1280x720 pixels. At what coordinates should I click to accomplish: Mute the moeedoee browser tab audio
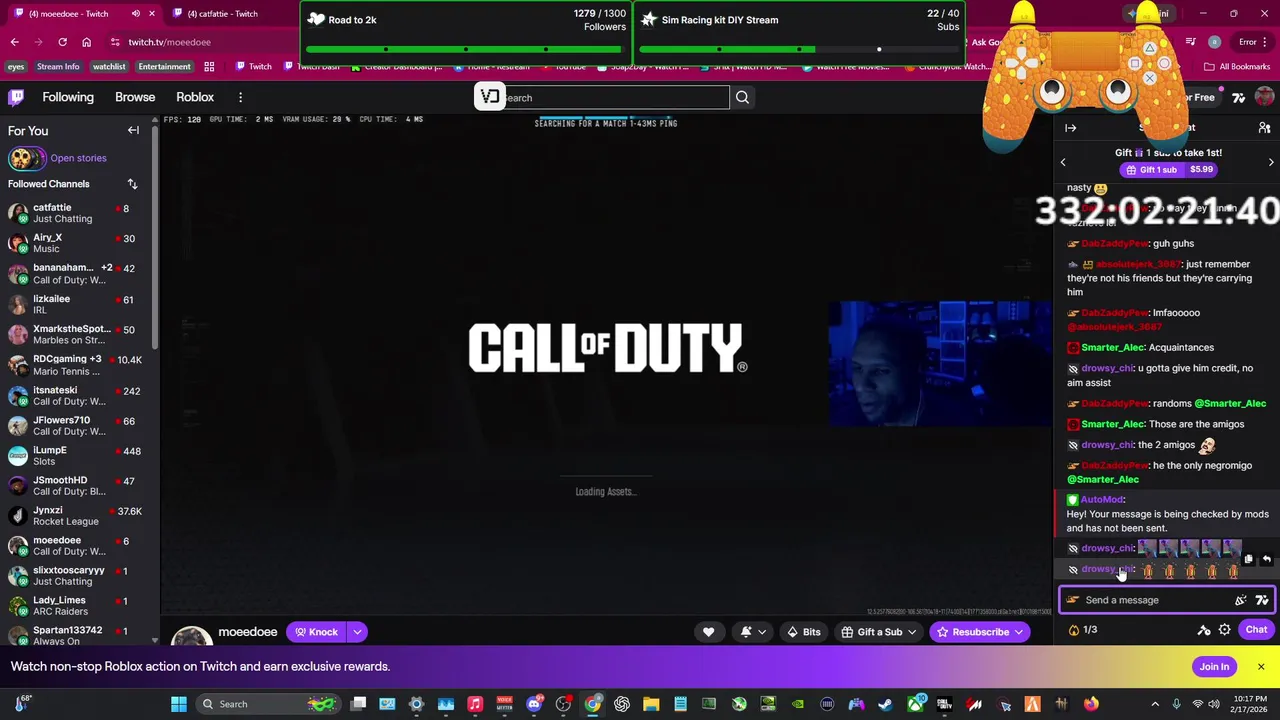click(135, 14)
